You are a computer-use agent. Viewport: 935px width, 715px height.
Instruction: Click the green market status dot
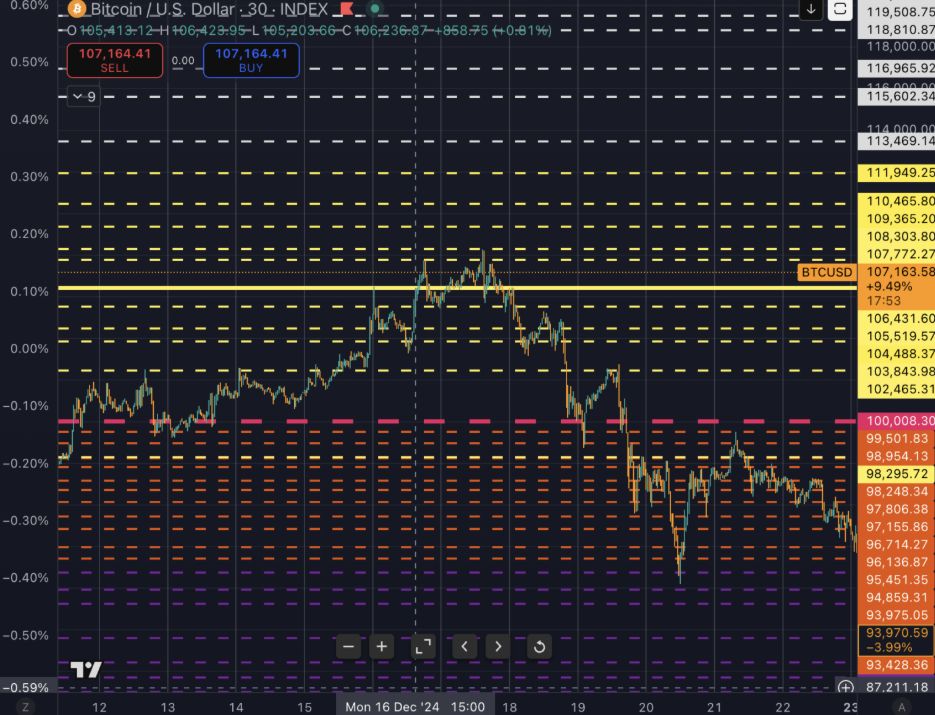click(373, 9)
